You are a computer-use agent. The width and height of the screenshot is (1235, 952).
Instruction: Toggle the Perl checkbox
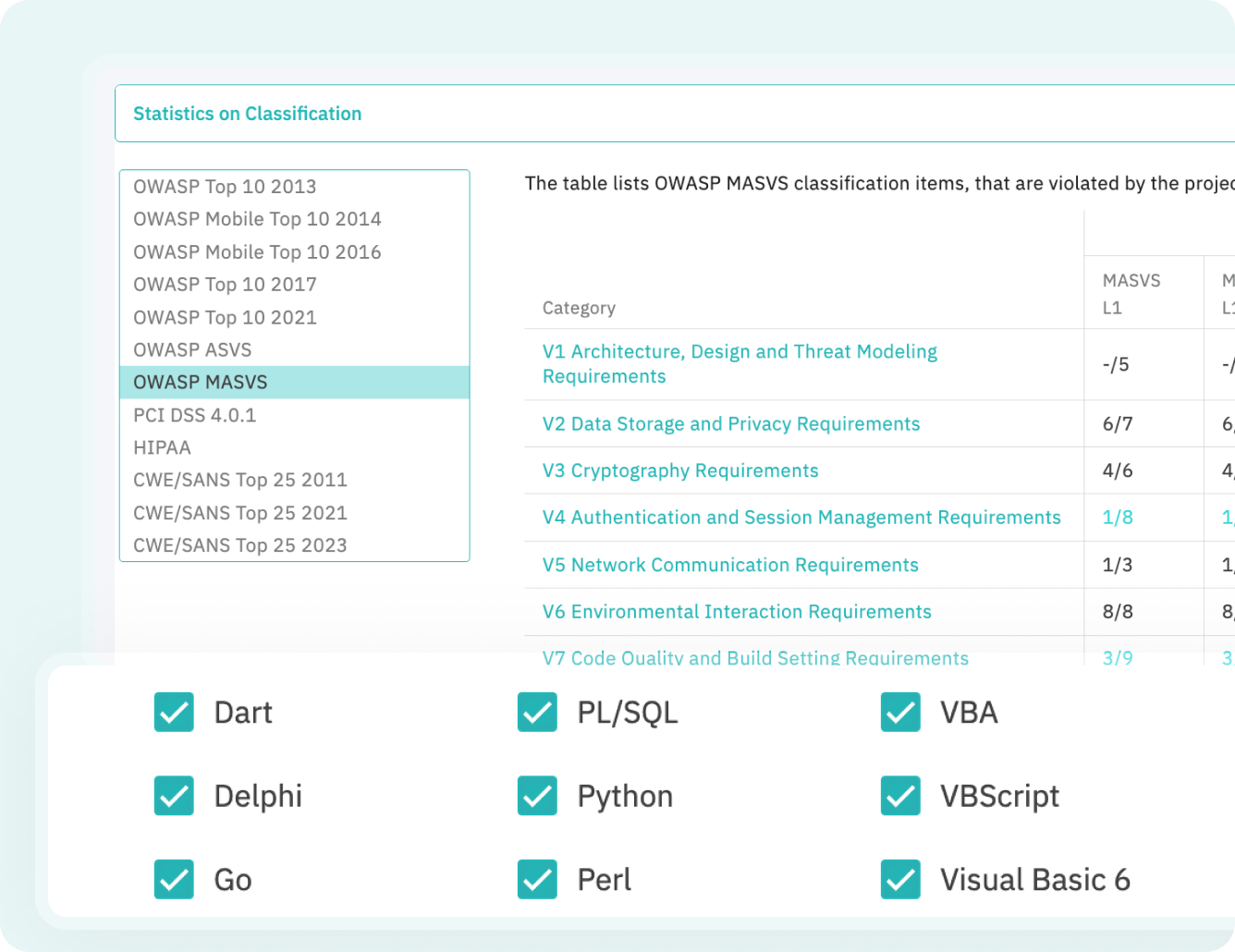(x=537, y=879)
